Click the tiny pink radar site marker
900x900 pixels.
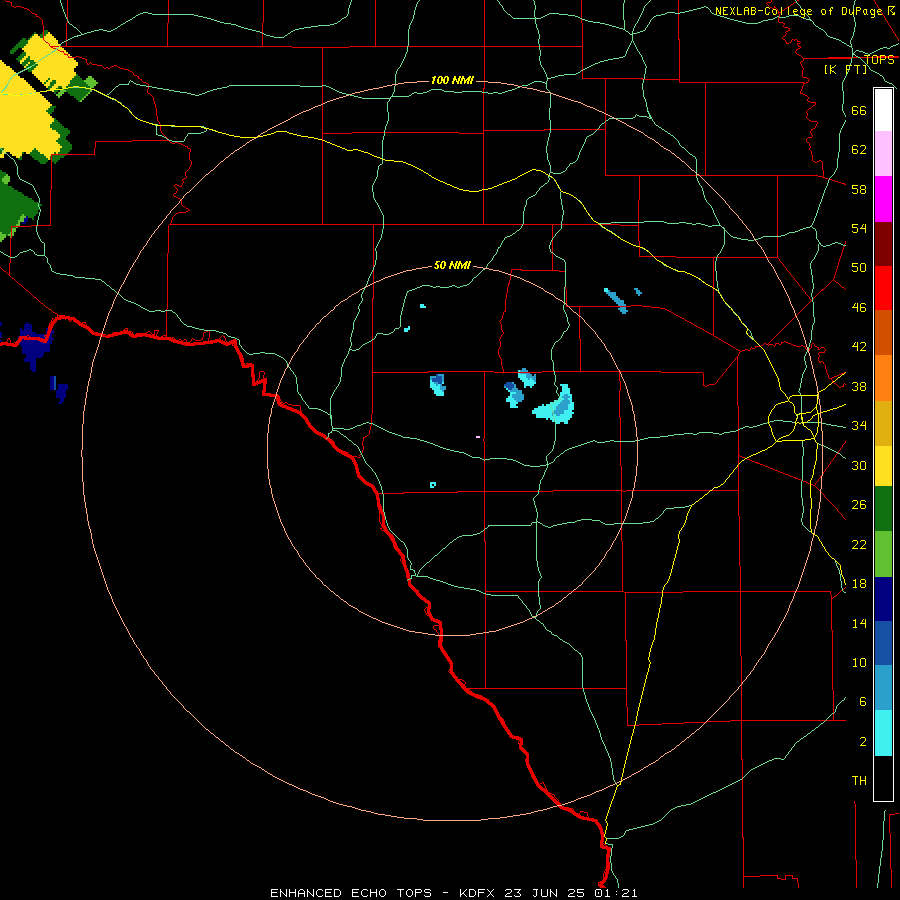pyautogui.click(x=478, y=437)
